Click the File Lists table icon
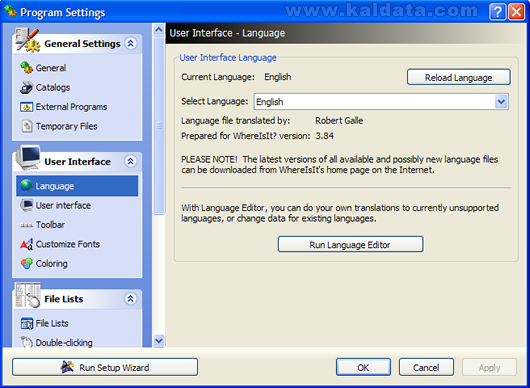This screenshot has width=530, height=388. pos(27,323)
